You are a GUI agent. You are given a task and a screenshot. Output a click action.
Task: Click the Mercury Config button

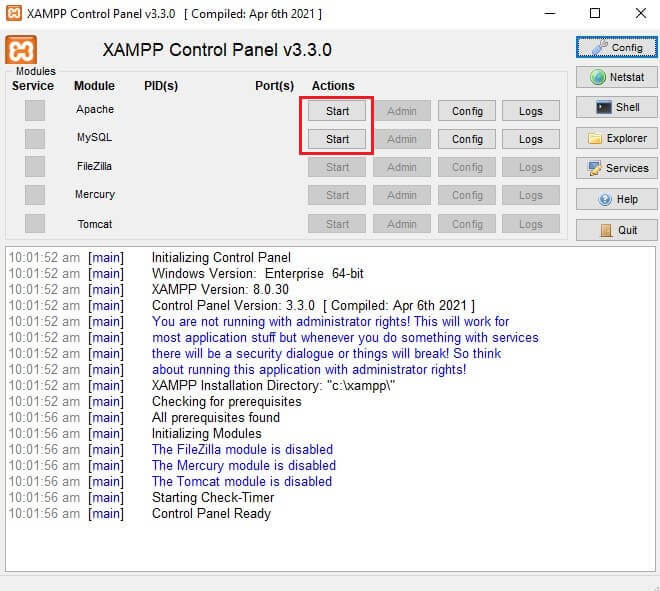pyautogui.click(x=467, y=195)
